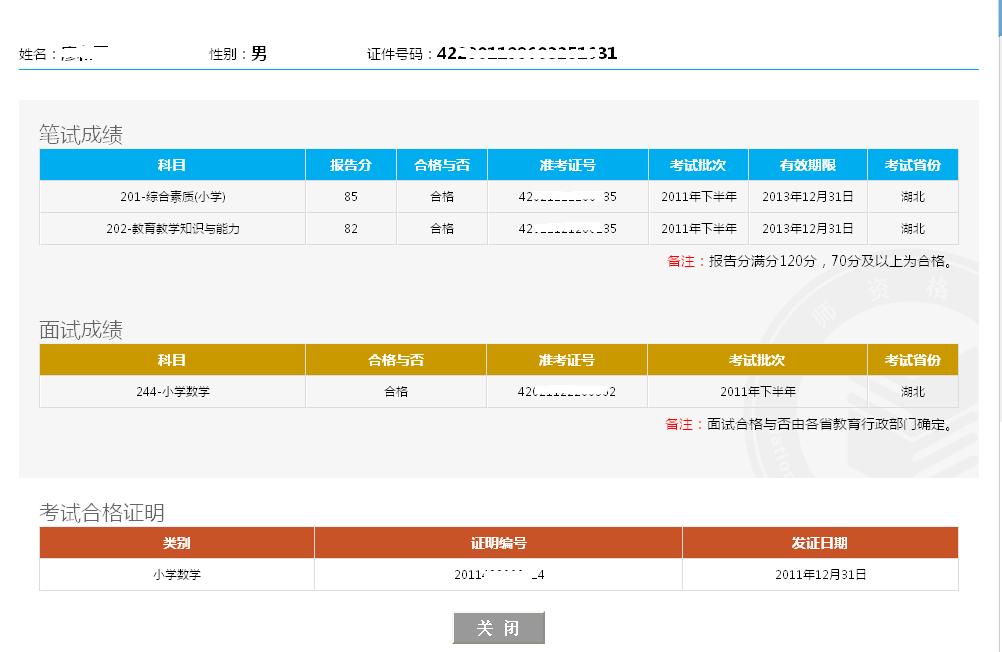Click the 关闭 (Close) button
The height and width of the screenshot is (652, 1002).
pos(500,628)
